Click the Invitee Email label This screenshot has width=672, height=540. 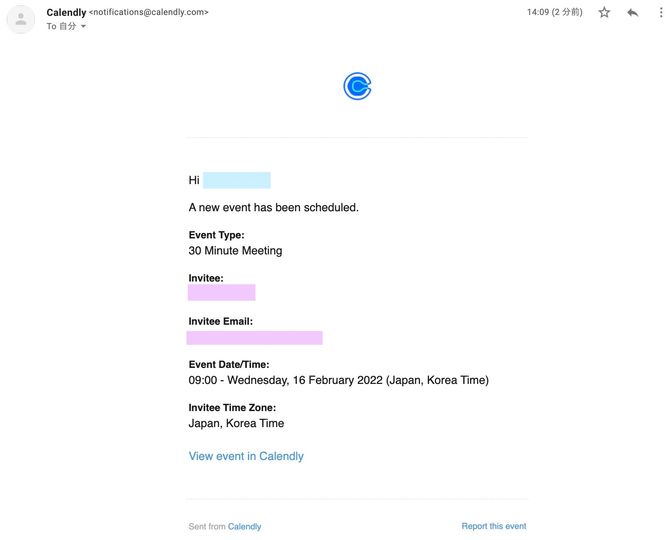click(221, 321)
